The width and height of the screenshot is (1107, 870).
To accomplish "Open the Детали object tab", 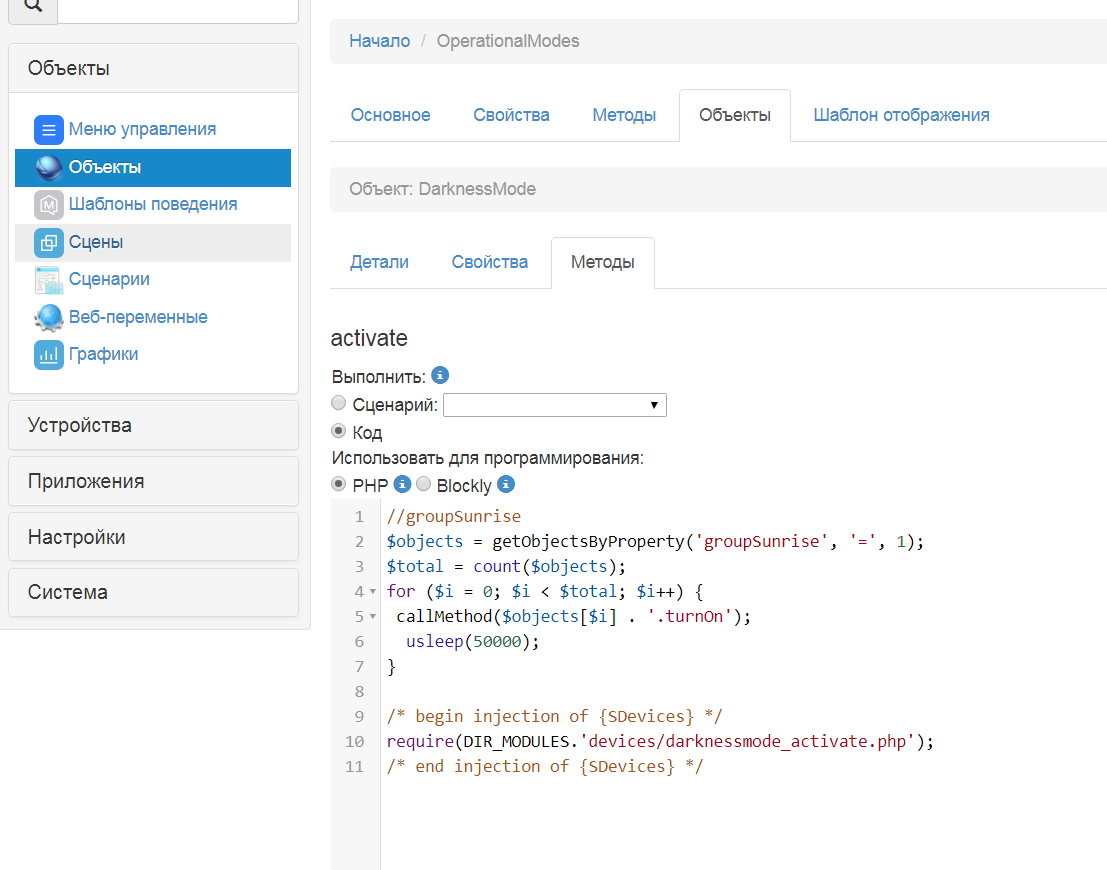I will (x=379, y=262).
